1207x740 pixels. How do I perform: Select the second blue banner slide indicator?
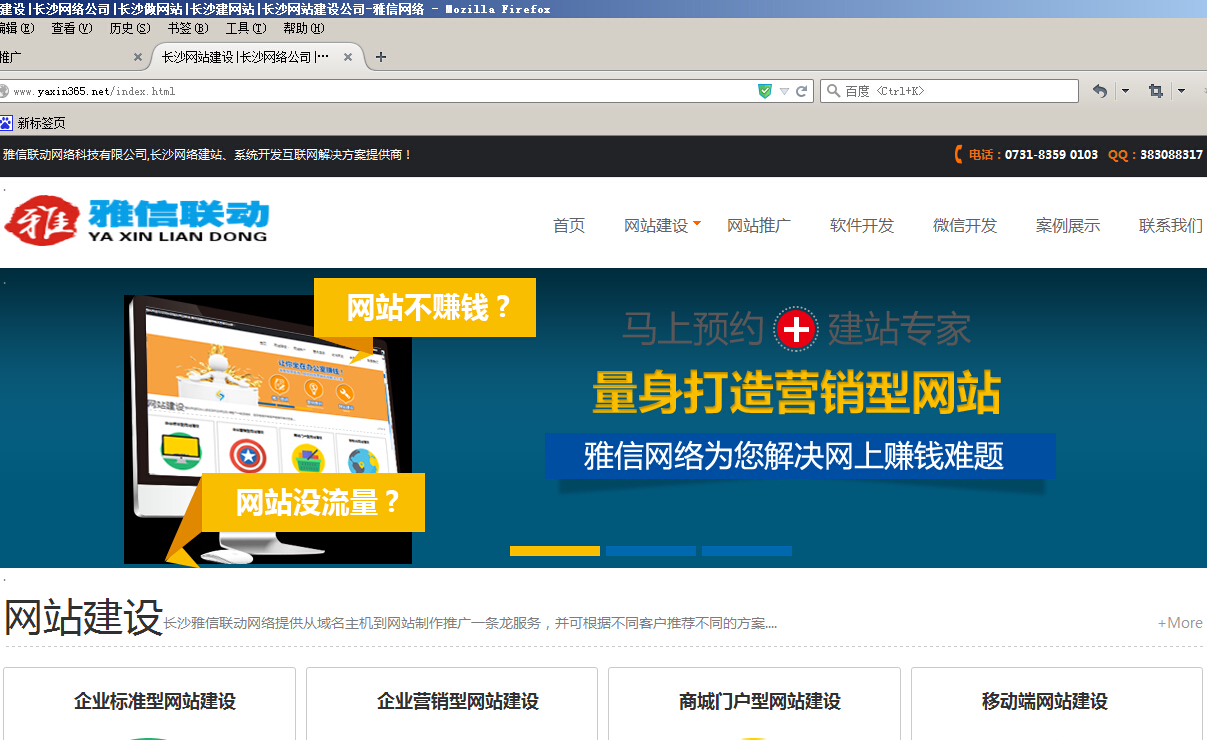pos(650,551)
